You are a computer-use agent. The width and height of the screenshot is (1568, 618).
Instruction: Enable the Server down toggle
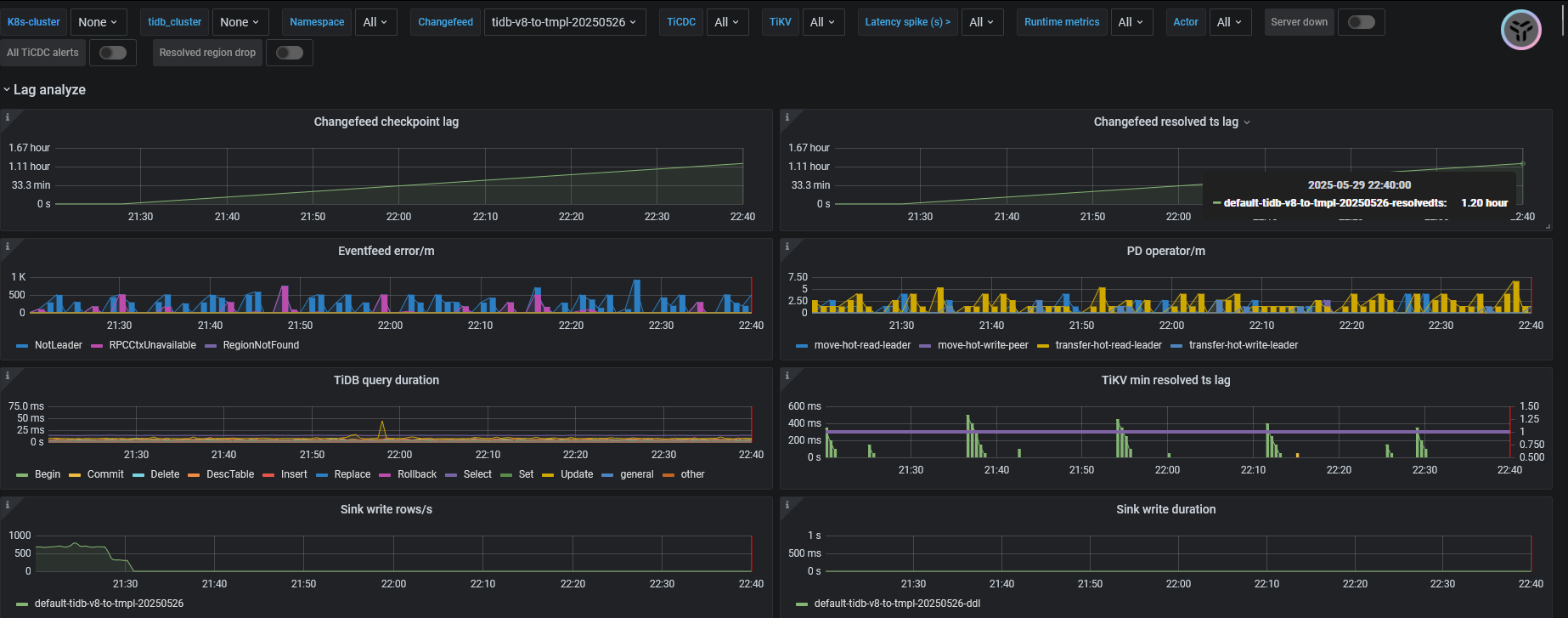[x=1361, y=22]
